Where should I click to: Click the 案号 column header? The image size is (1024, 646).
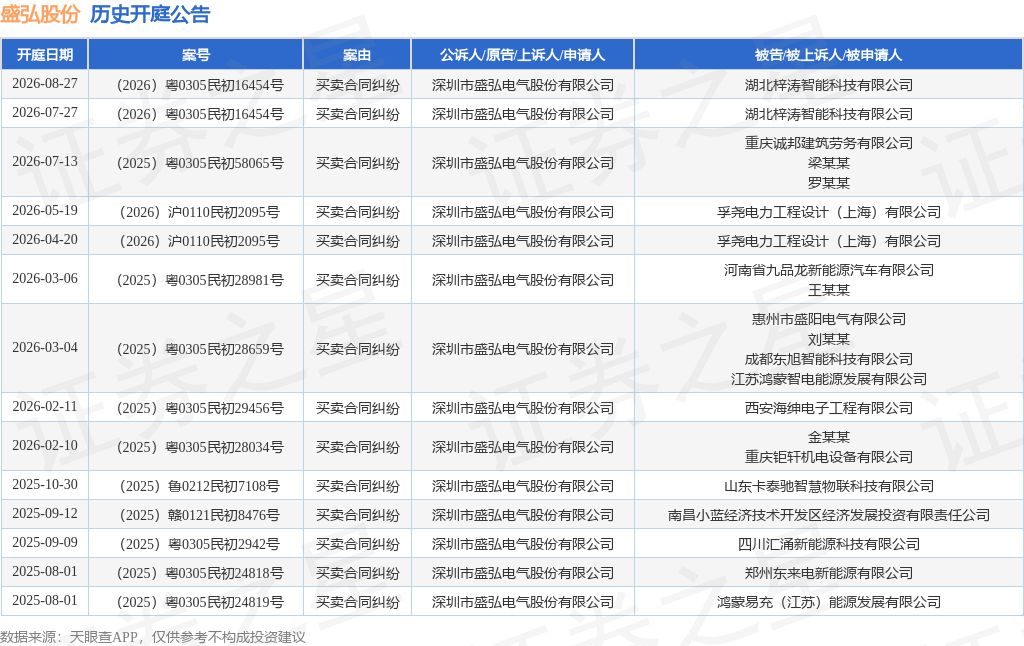(196, 55)
